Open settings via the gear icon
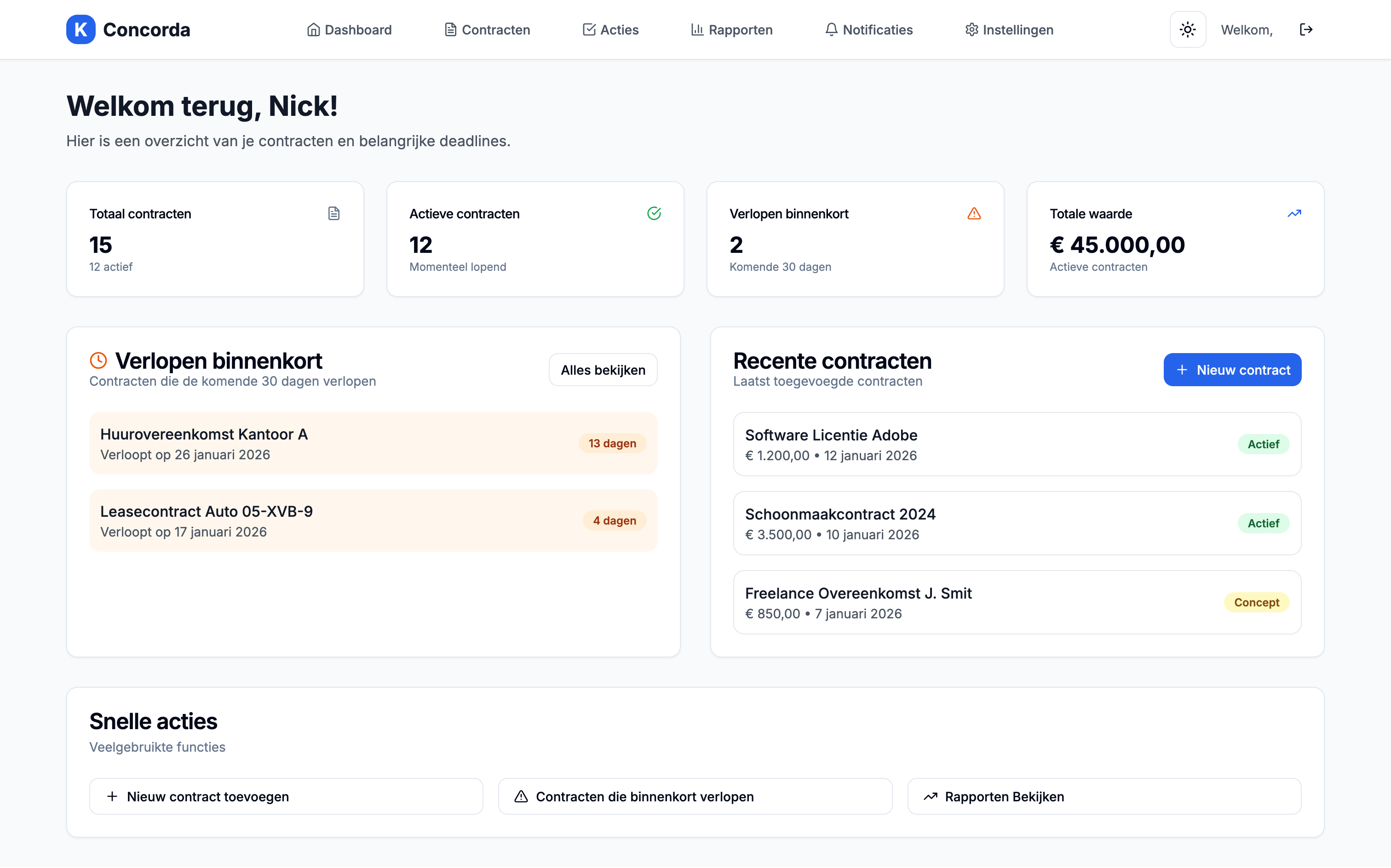Screen dimensions: 1391x868 (x=972, y=29)
